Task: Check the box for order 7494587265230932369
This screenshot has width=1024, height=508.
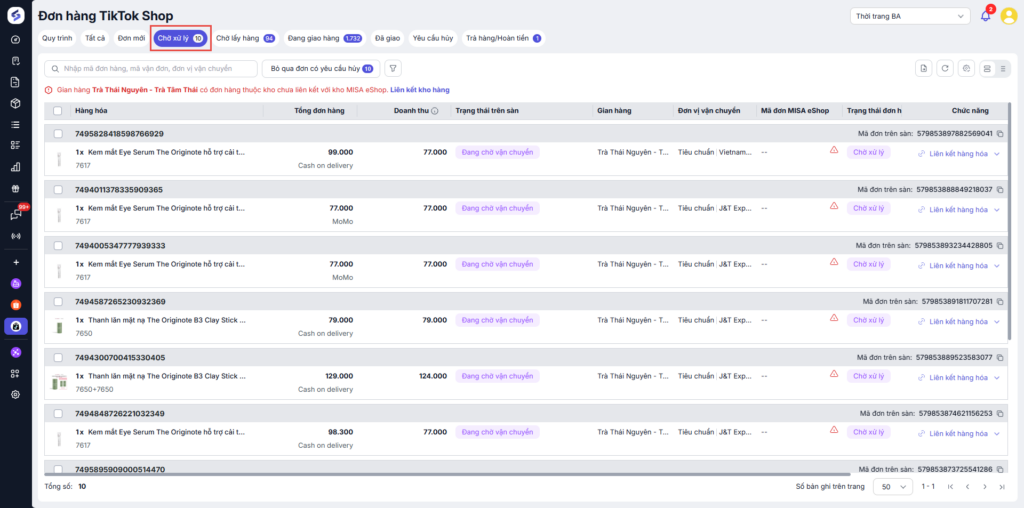Action: 58,301
